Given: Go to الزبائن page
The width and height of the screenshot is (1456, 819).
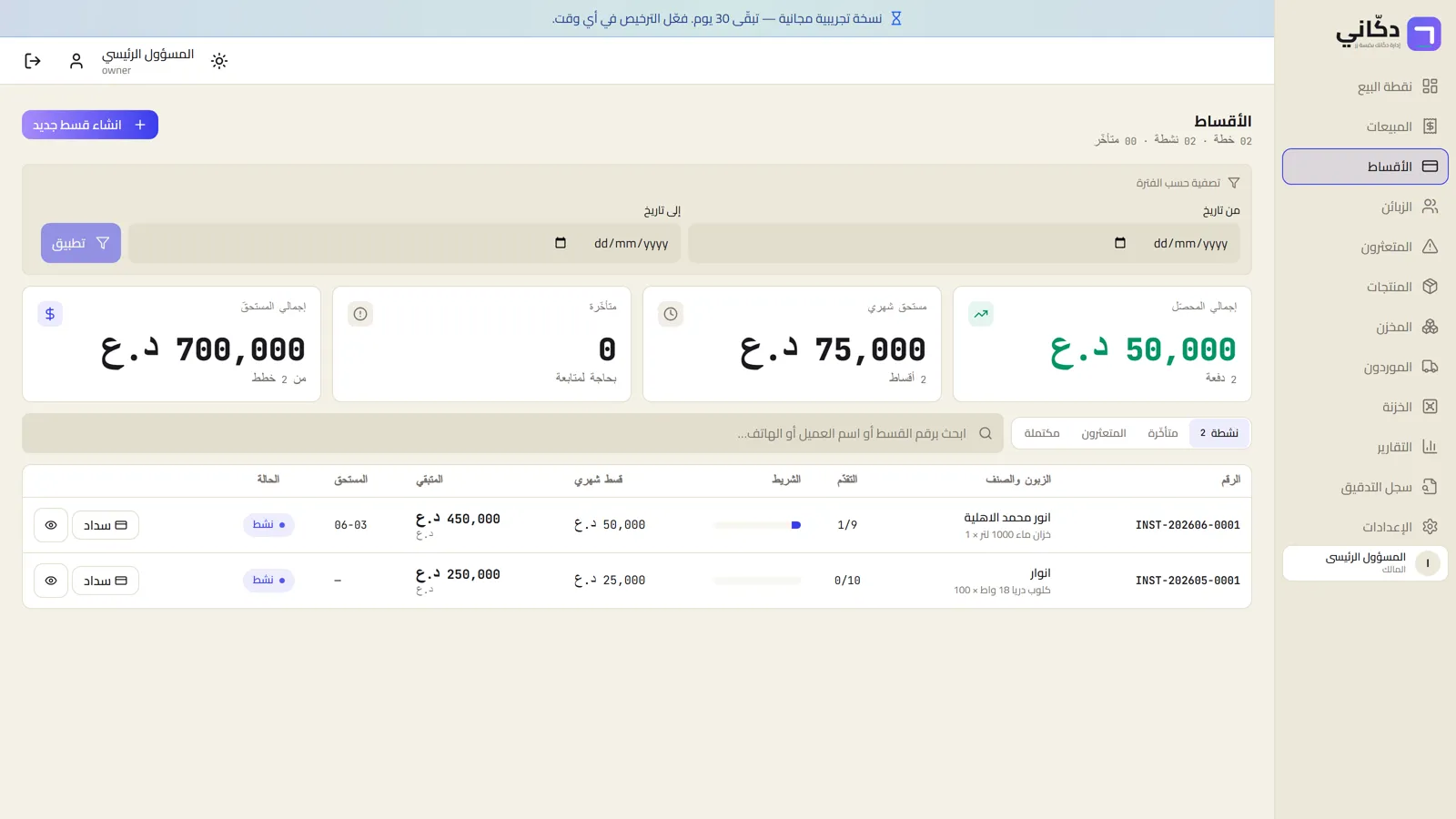Looking at the screenshot, I should coord(1365,207).
